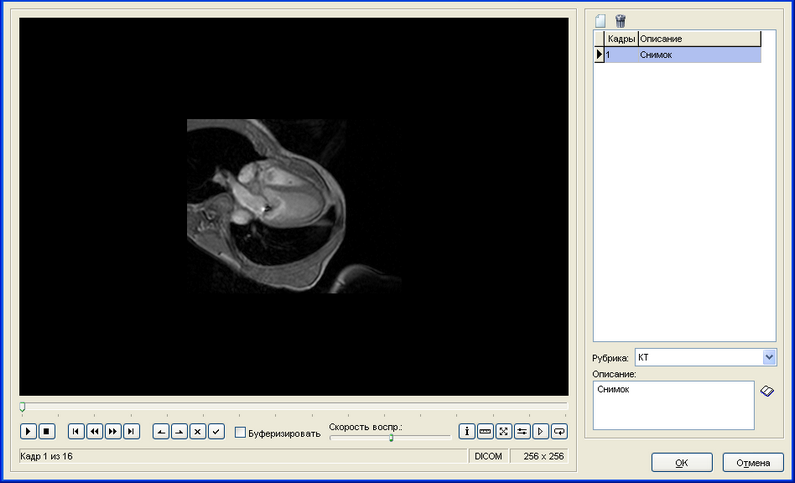Step ahead with the fast-forward button
The width and height of the screenshot is (795, 483).
tap(113, 431)
